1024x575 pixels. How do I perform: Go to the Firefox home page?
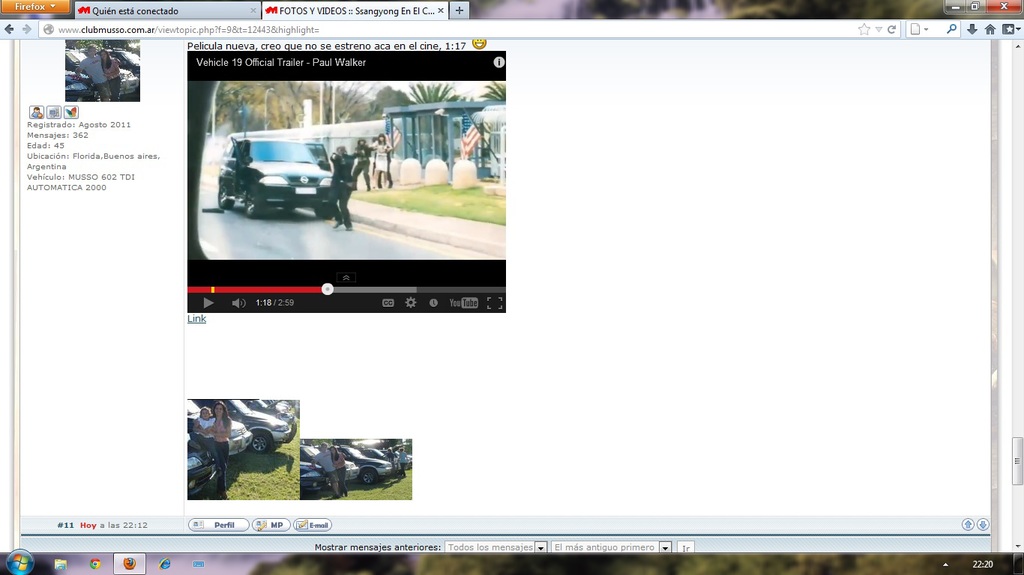(x=990, y=29)
